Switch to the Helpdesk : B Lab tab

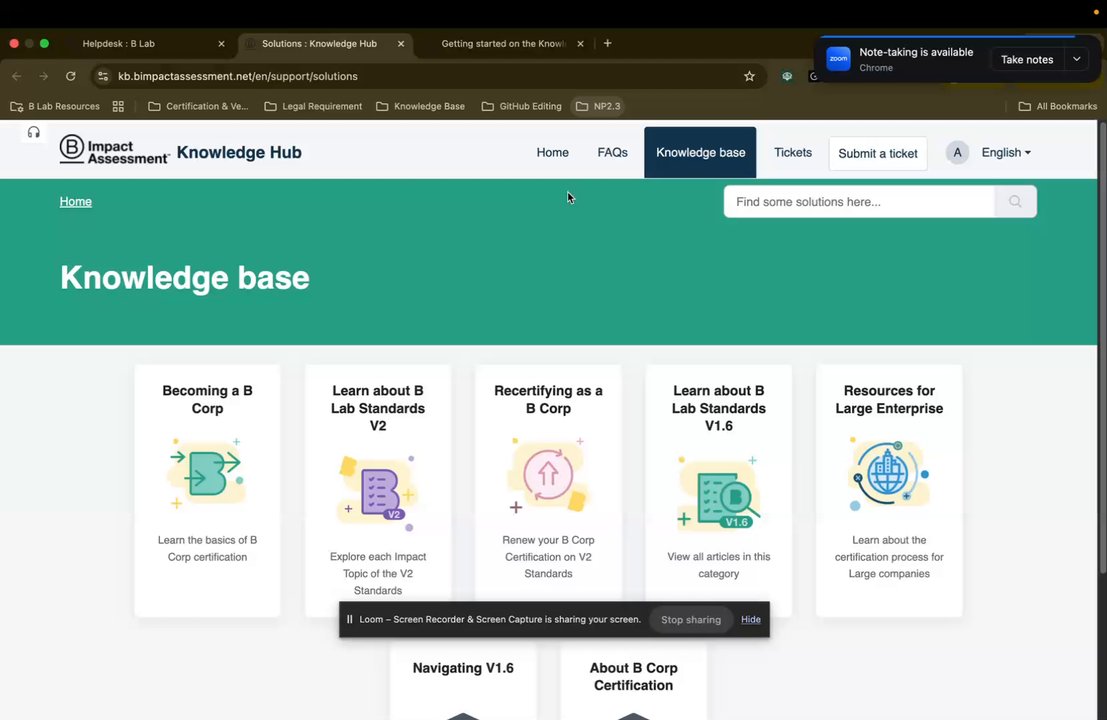click(119, 44)
